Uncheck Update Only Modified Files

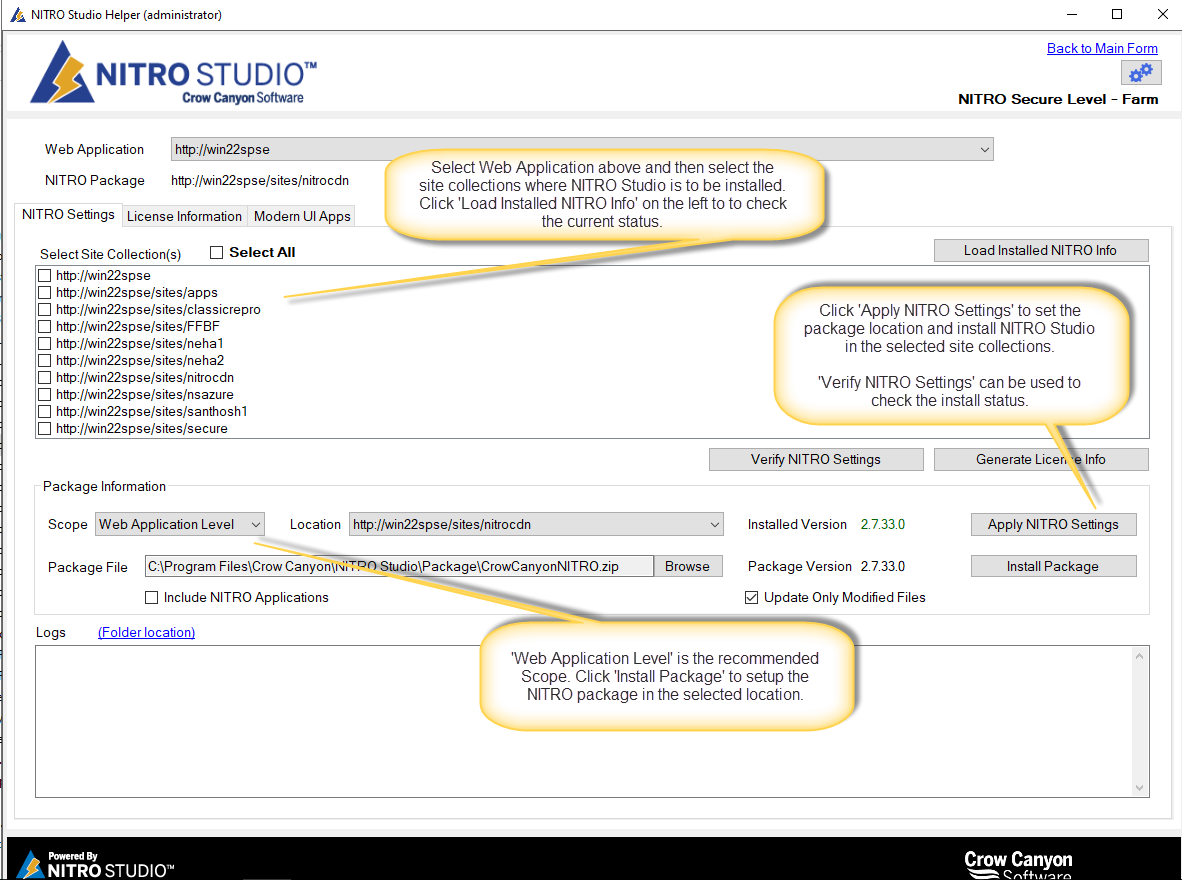click(752, 597)
